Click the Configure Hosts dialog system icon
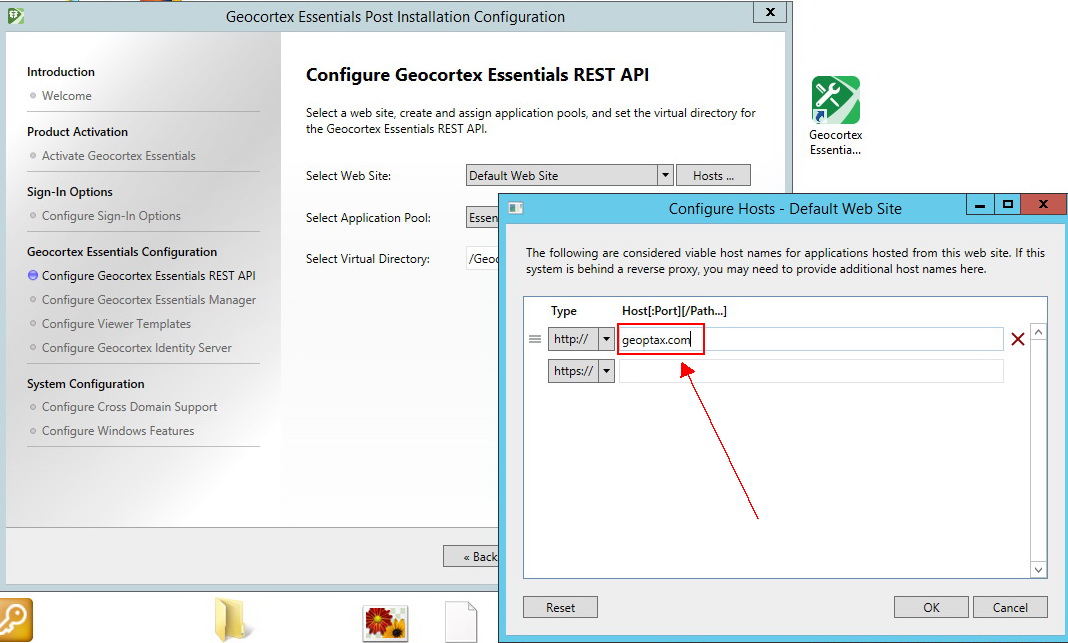 click(x=516, y=208)
